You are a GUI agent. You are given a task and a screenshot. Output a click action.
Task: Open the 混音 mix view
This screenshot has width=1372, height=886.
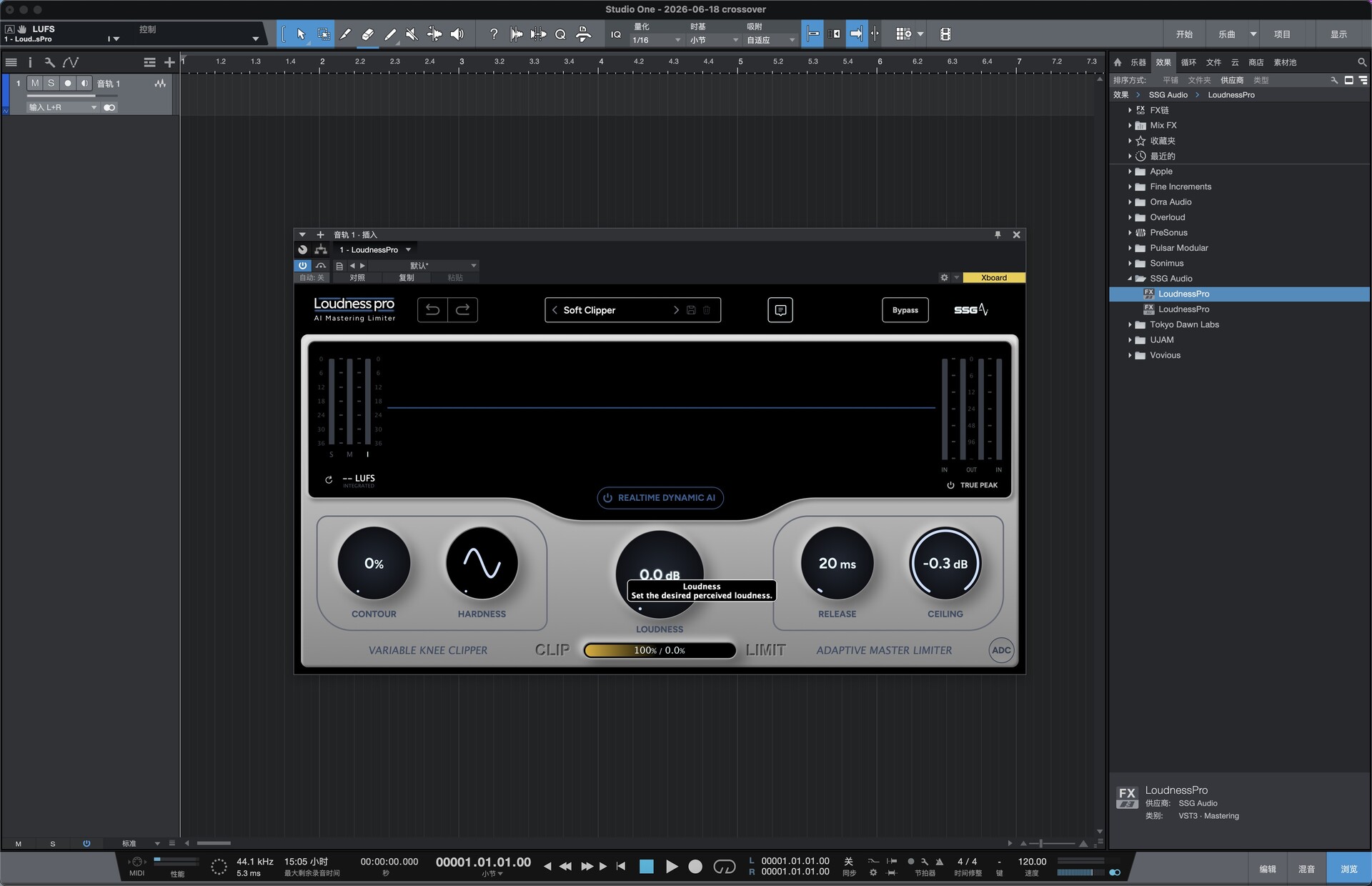point(1306,869)
